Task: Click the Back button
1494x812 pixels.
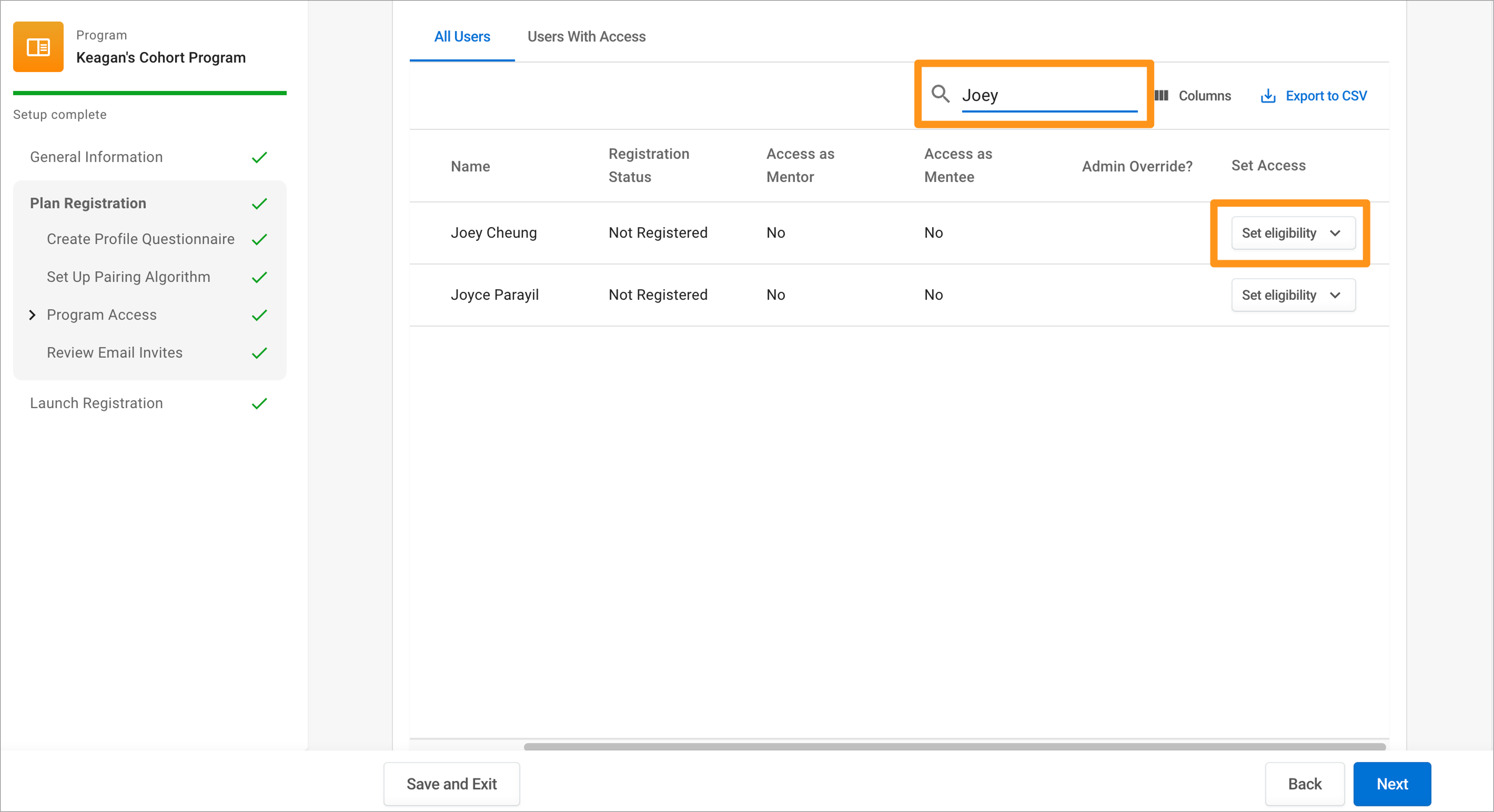Action: point(1304,784)
